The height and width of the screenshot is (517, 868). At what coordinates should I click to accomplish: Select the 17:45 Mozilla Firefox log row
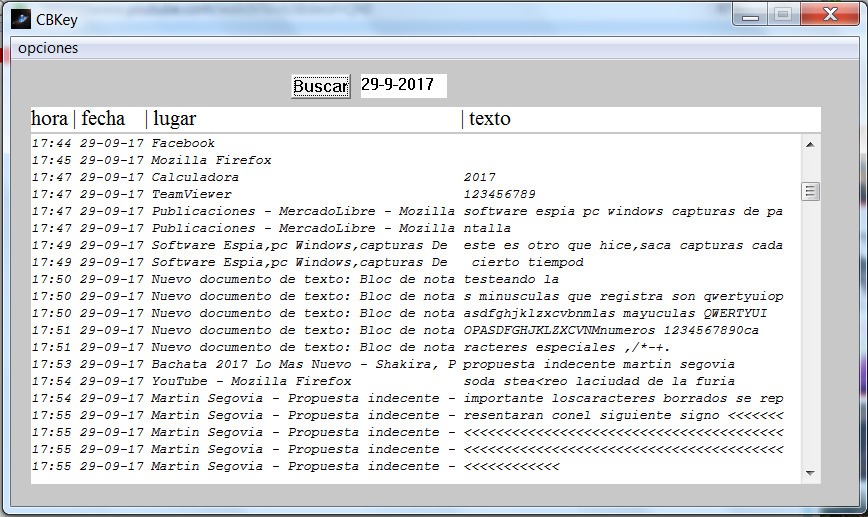tap(416, 161)
